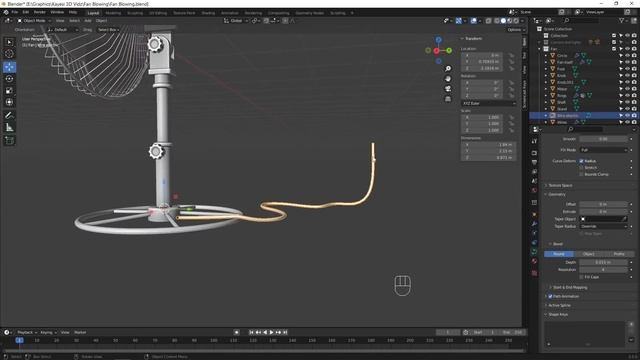Toggle exclude checkbox for Fan collection
This screenshot has height=360, width=640.
[x=614, y=49]
